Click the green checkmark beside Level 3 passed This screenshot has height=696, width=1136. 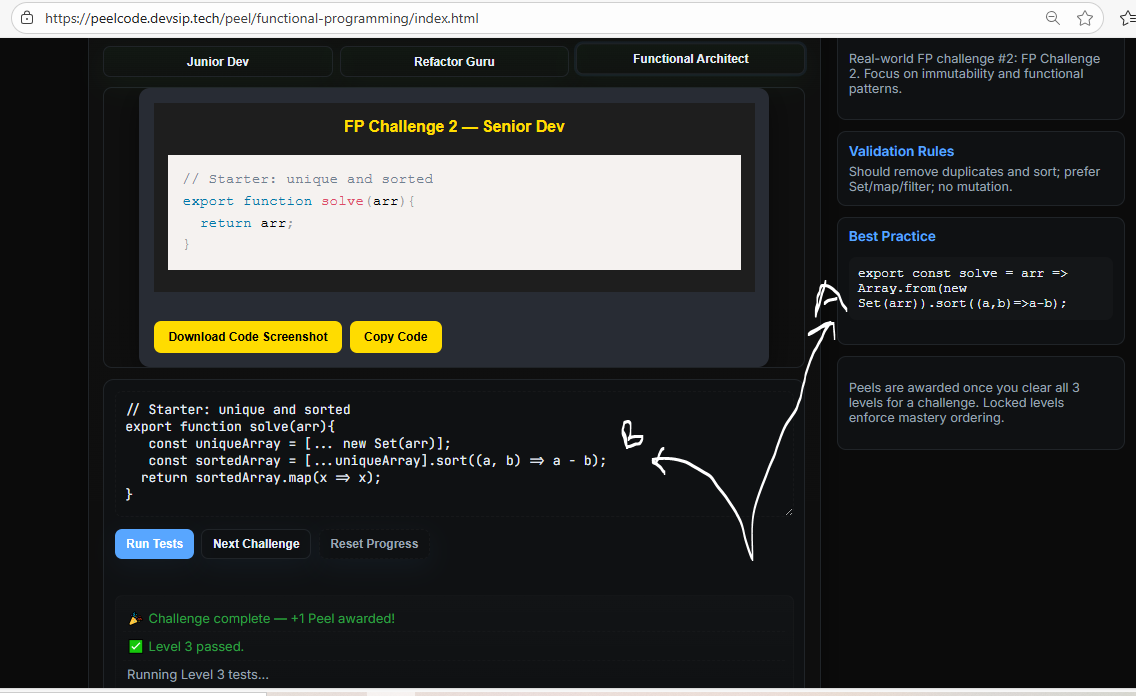pos(135,646)
